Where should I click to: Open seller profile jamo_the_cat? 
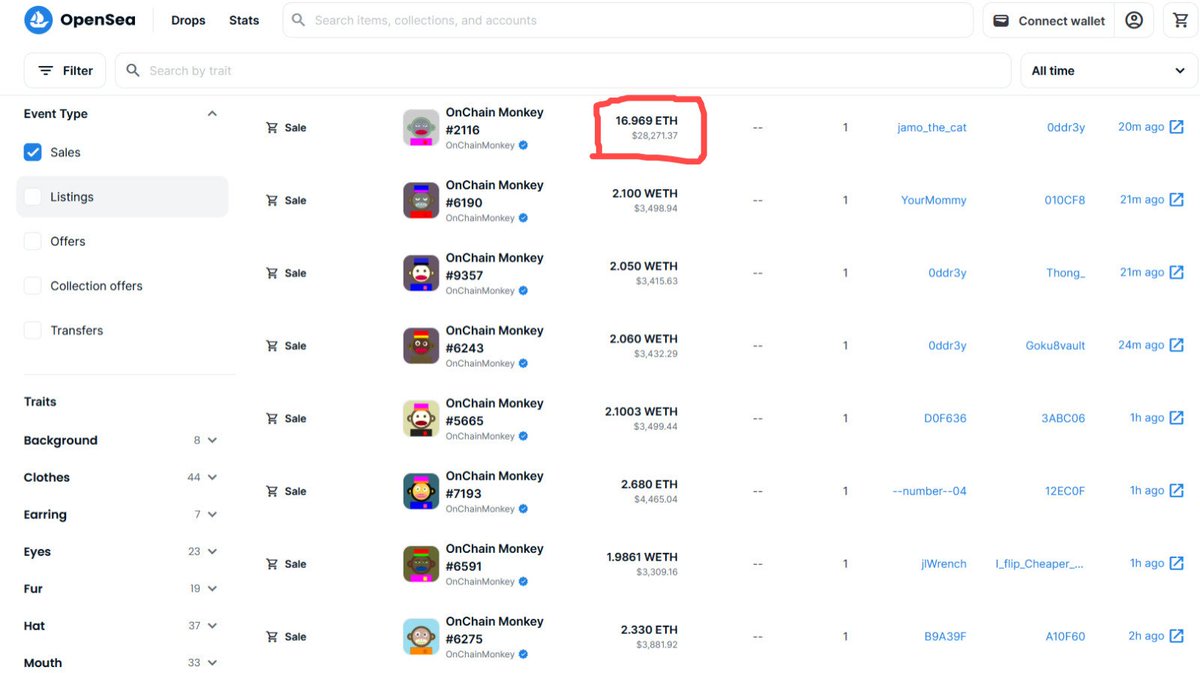(x=932, y=127)
